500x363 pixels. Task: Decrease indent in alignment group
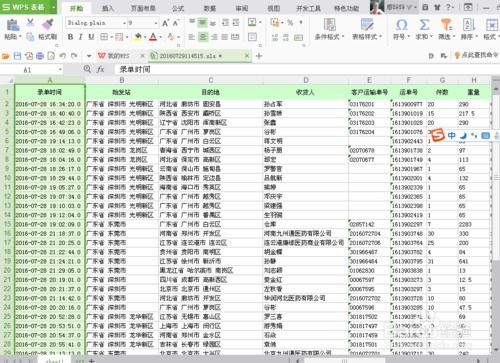(x=225, y=22)
